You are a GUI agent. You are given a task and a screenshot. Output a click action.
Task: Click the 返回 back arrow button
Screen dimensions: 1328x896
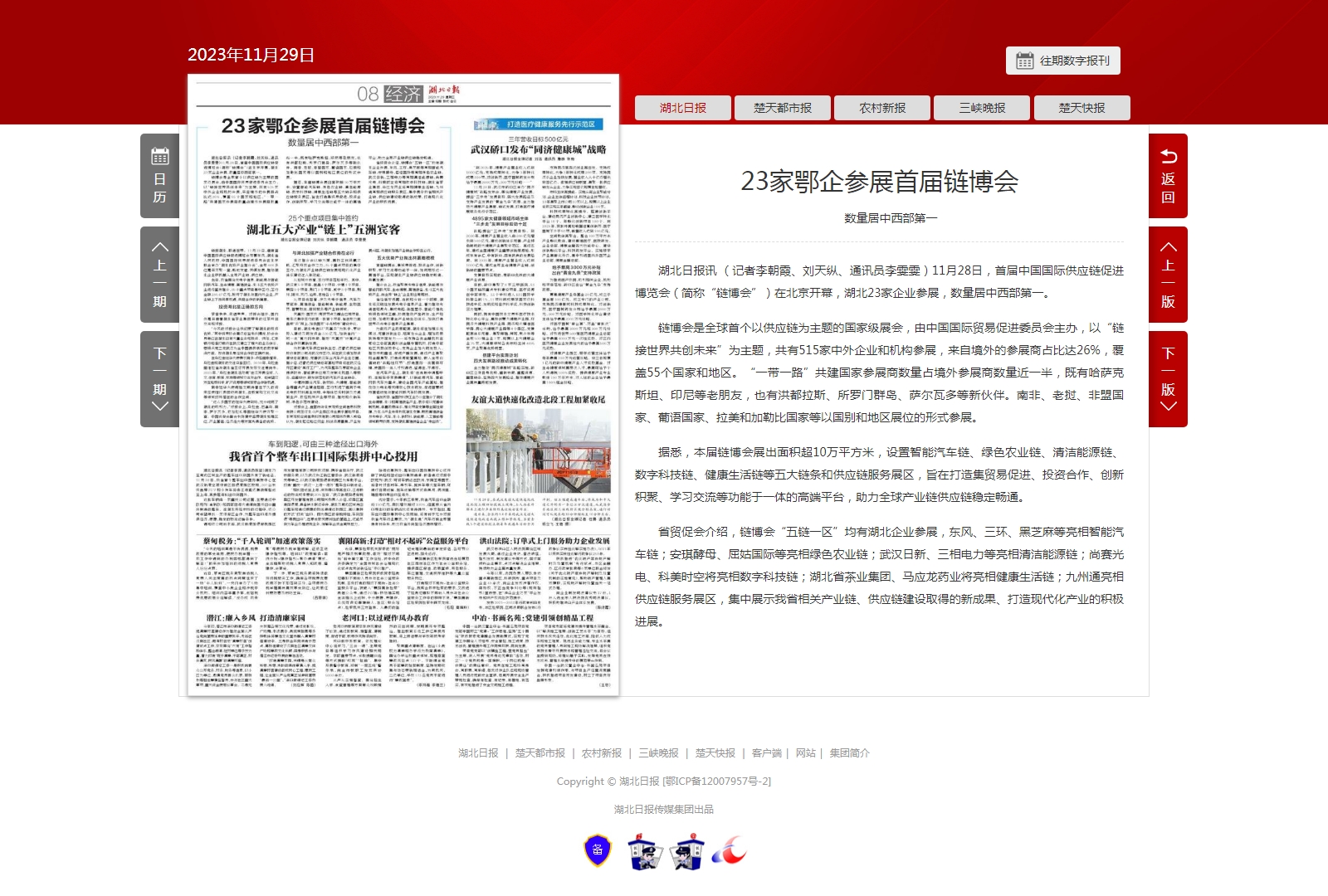pyautogui.click(x=1168, y=176)
